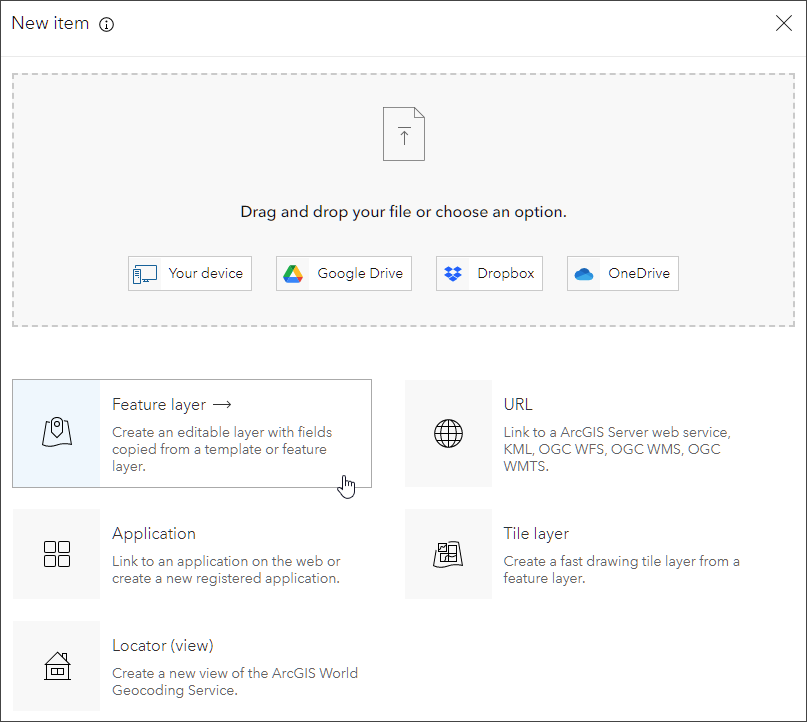
Task: Open Dropbox to choose a file
Action: tap(489, 272)
